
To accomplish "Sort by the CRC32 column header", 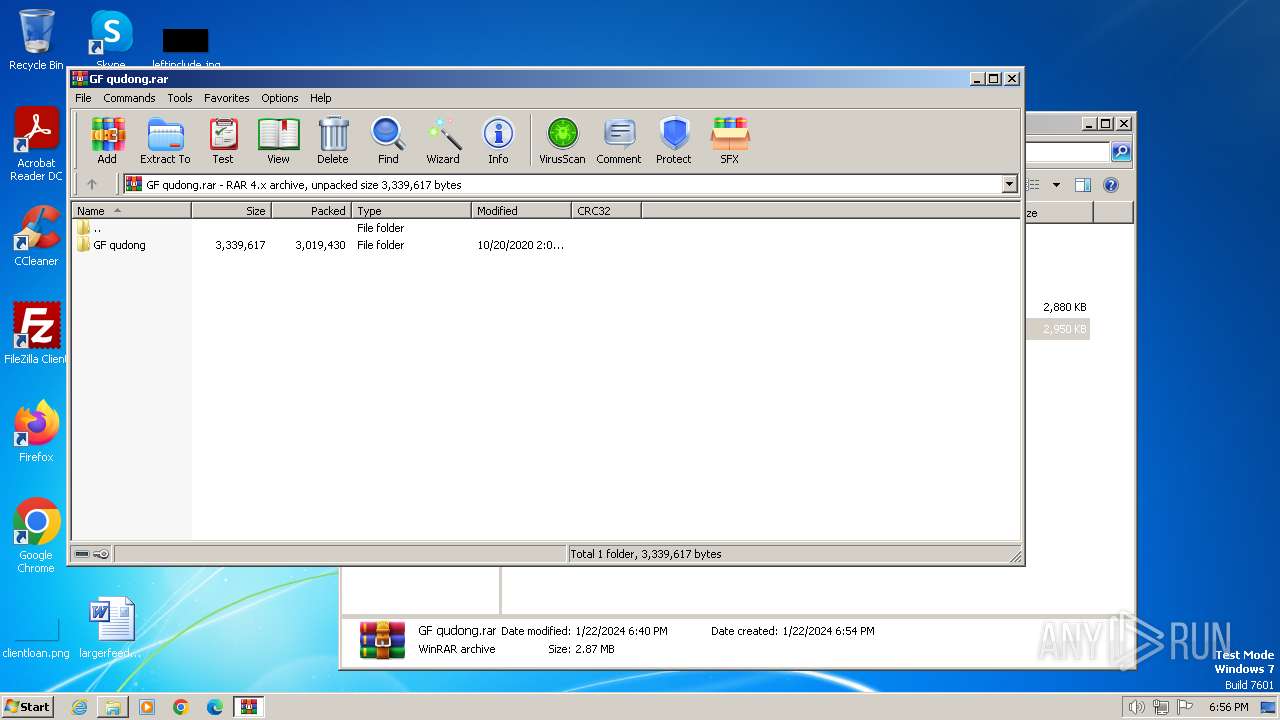I will point(606,211).
